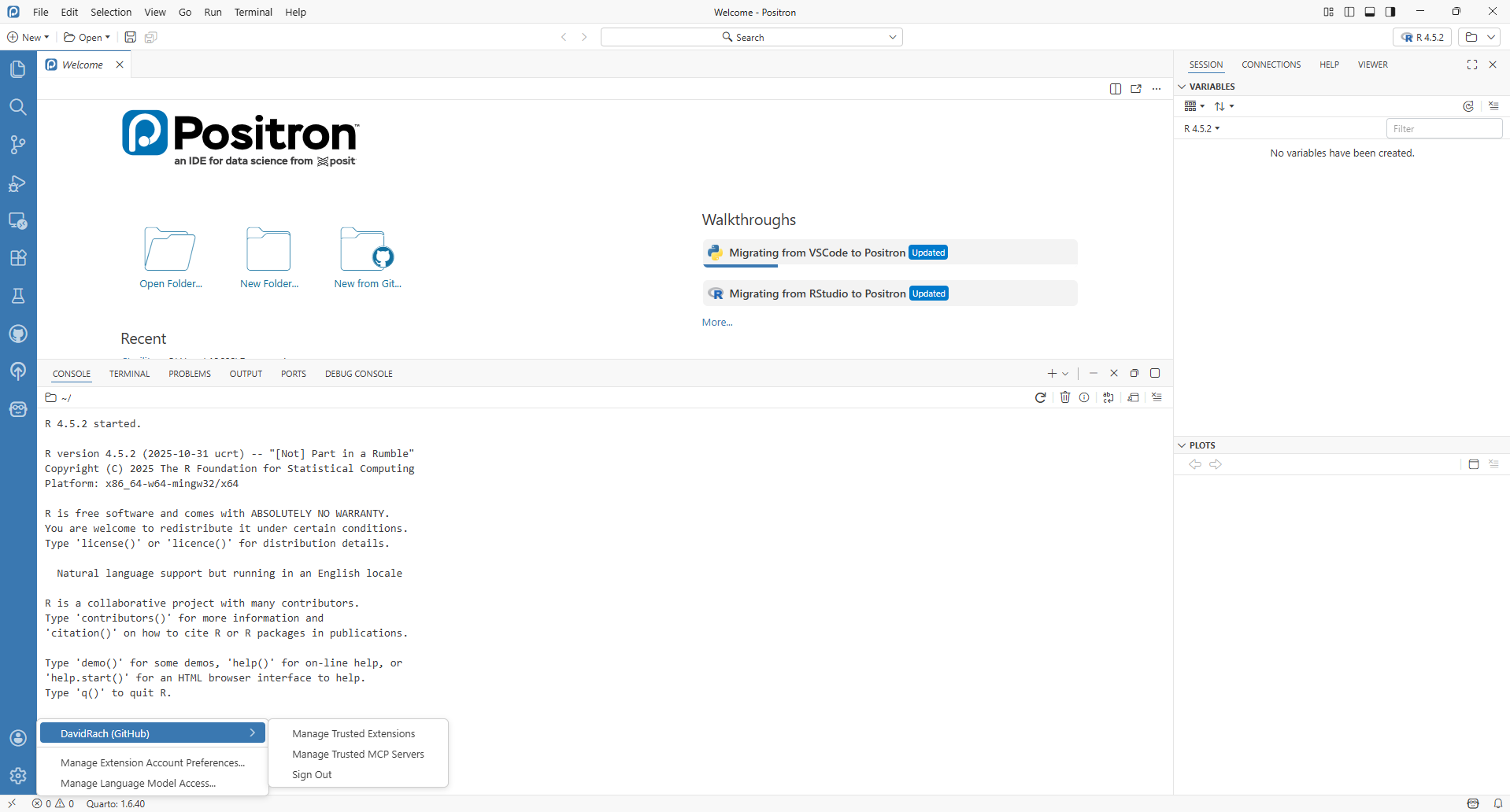The image size is (1510, 812).
Task: Select Sign Out from the account submenu
Action: [x=312, y=774]
